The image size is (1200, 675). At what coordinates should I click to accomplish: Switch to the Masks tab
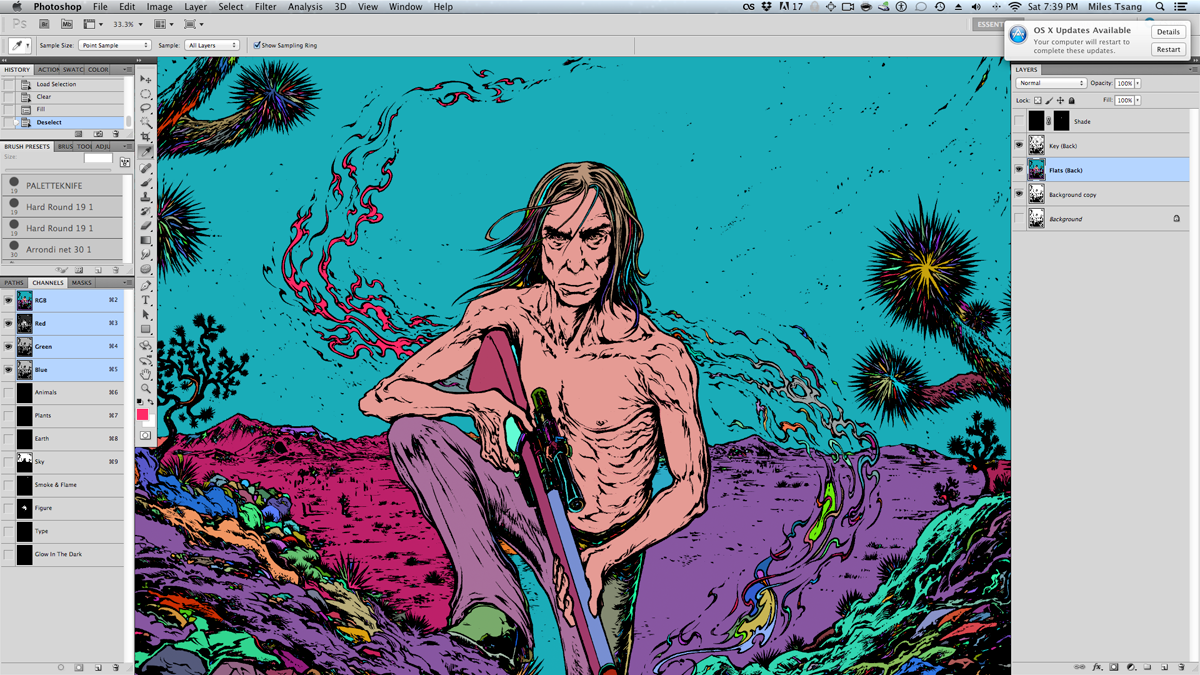click(x=81, y=283)
